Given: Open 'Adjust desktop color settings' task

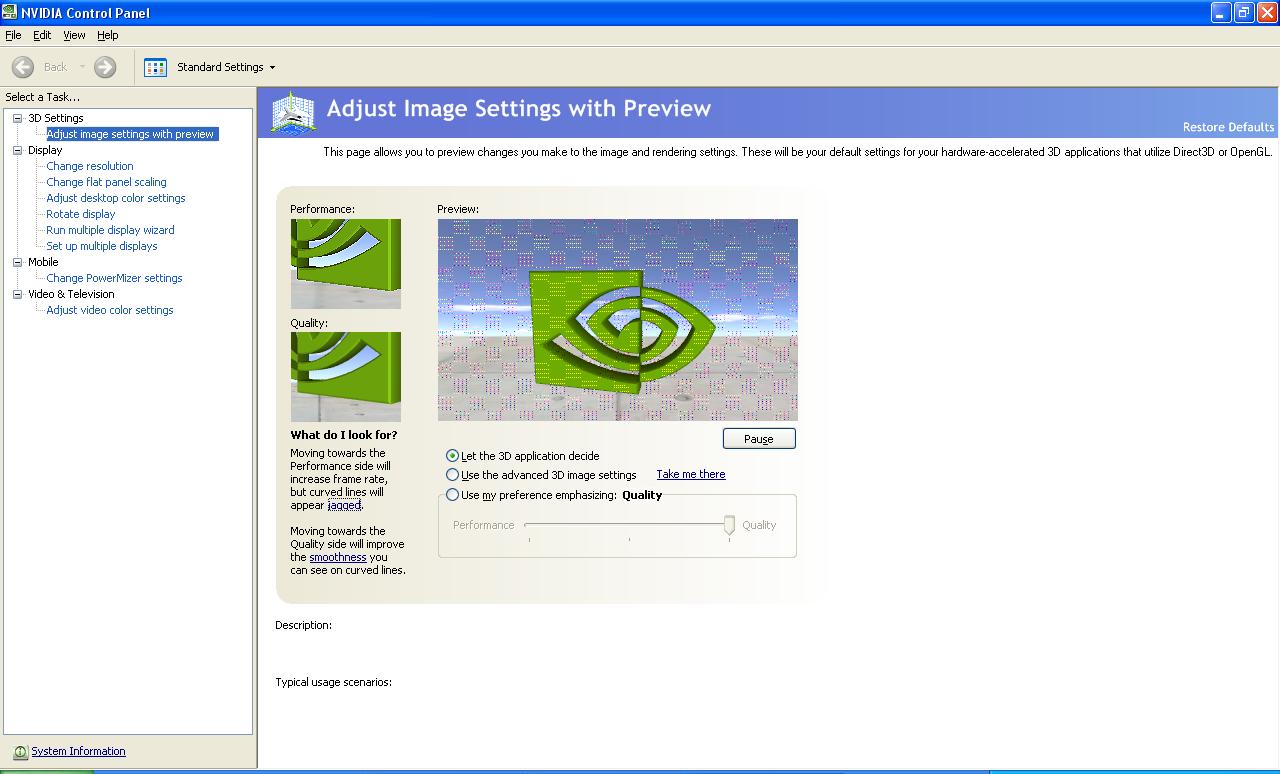Looking at the screenshot, I should pyautogui.click(x=116, y=198).
